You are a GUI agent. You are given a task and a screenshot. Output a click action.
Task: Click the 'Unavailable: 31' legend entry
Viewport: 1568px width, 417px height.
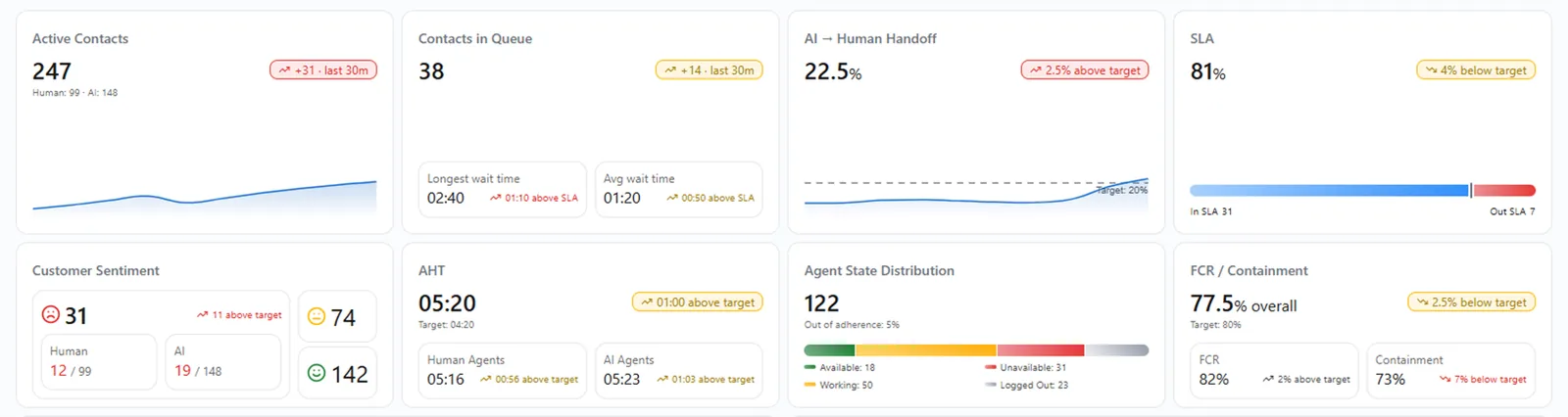1026,368
